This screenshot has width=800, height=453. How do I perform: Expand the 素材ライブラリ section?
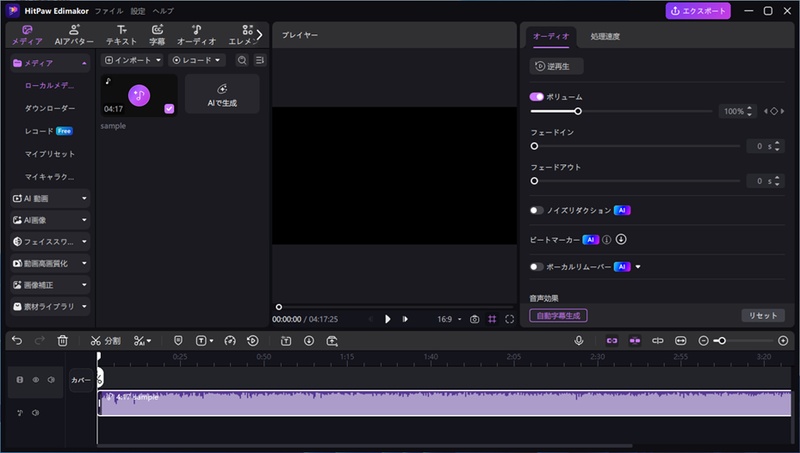point(50,307)
